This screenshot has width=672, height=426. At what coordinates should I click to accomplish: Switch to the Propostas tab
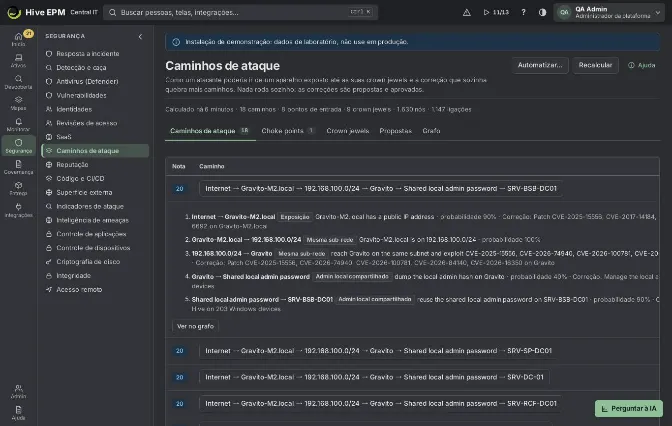[x=395, y=131]
